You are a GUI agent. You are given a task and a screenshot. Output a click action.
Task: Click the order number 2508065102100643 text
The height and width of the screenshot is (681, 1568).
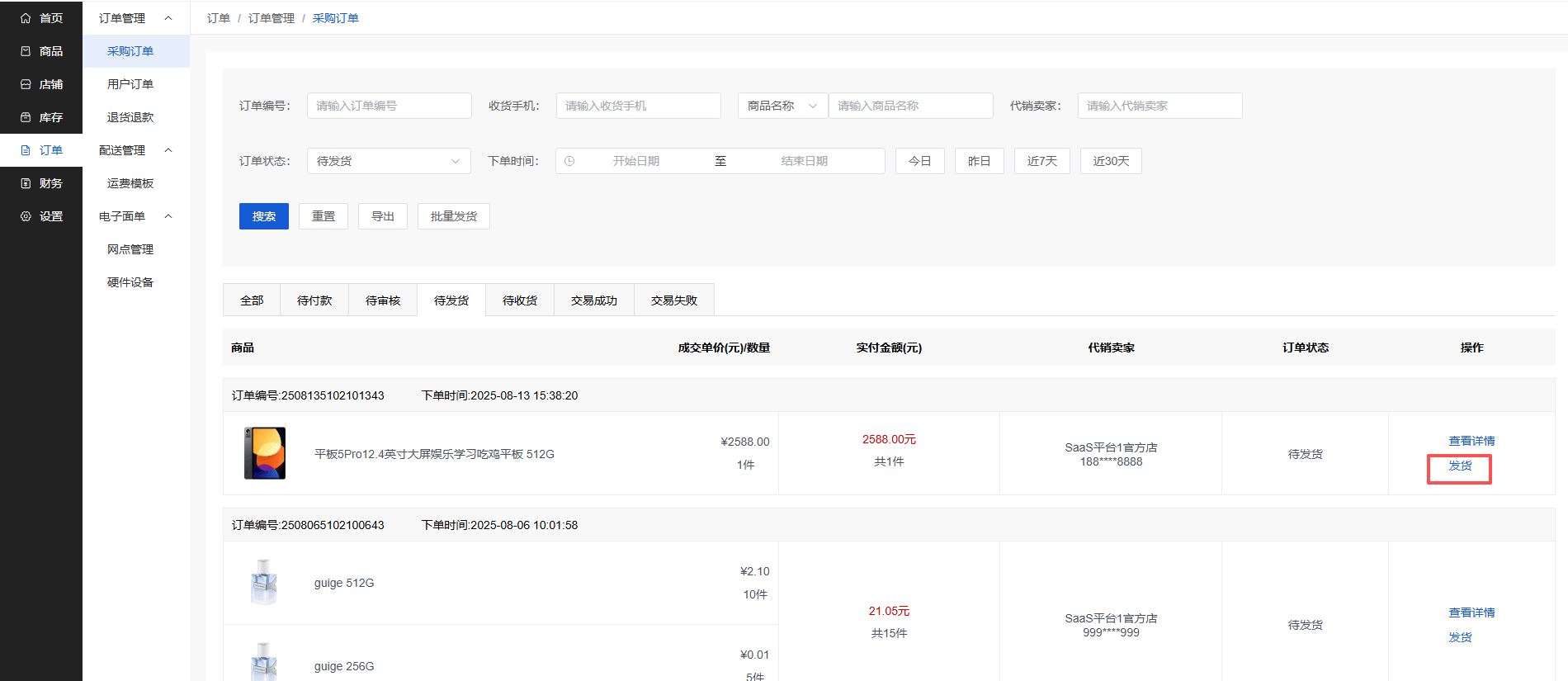333,525
